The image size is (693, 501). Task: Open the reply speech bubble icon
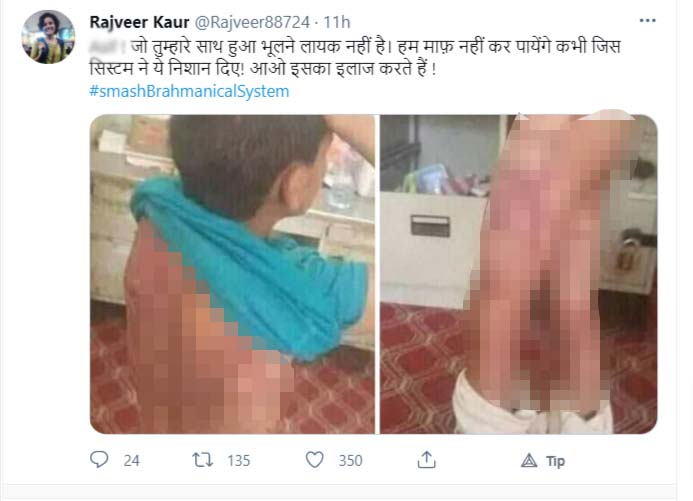[x=99, y=460]
